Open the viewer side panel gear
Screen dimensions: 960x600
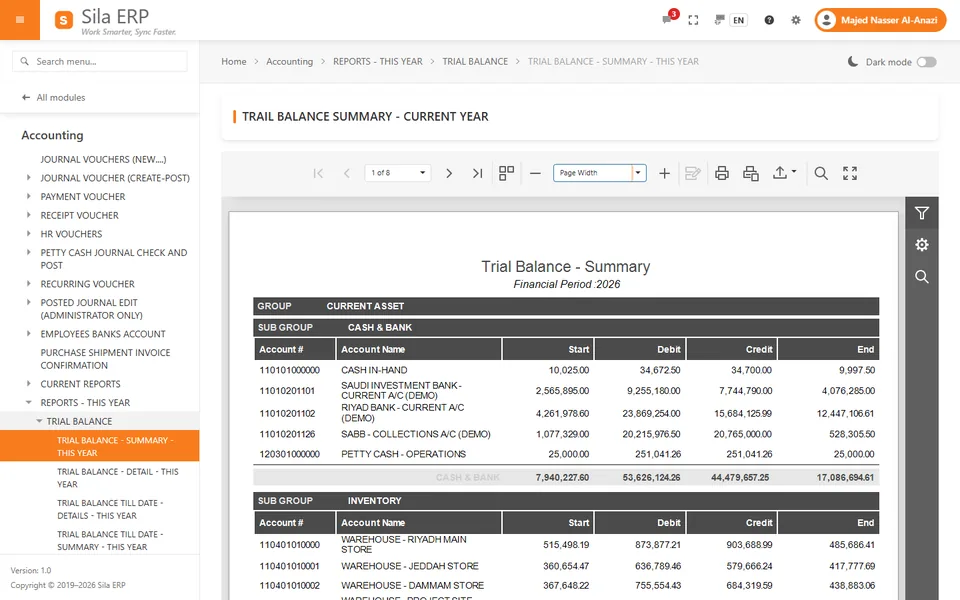pyautogui.click(x=921, y=245)
